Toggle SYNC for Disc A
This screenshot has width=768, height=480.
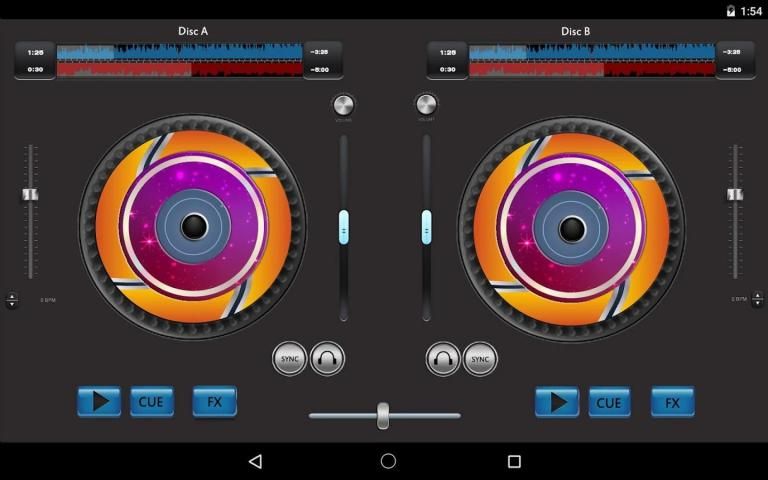point(290,358)
